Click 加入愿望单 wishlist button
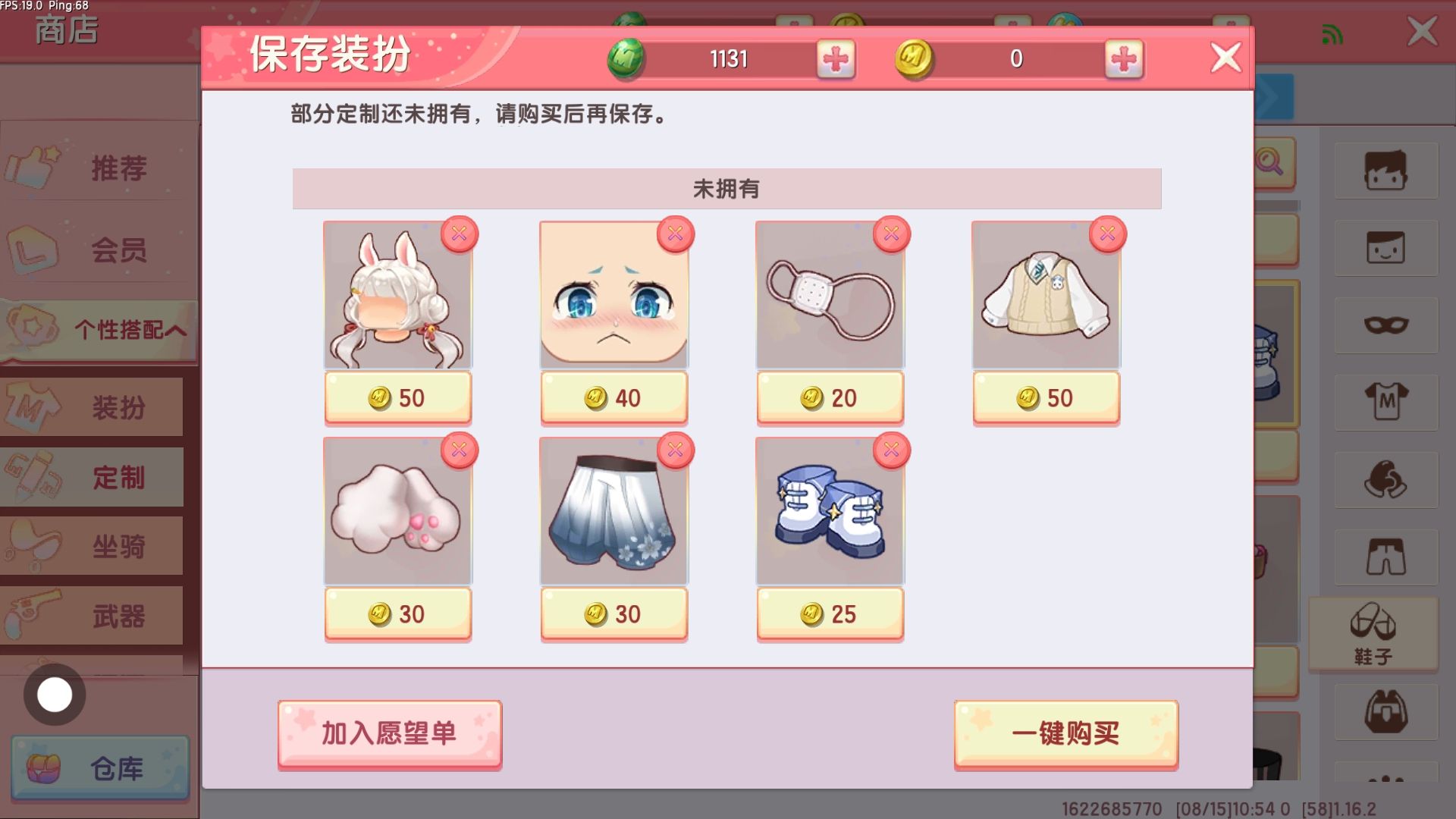 click(x=390, y=734)
